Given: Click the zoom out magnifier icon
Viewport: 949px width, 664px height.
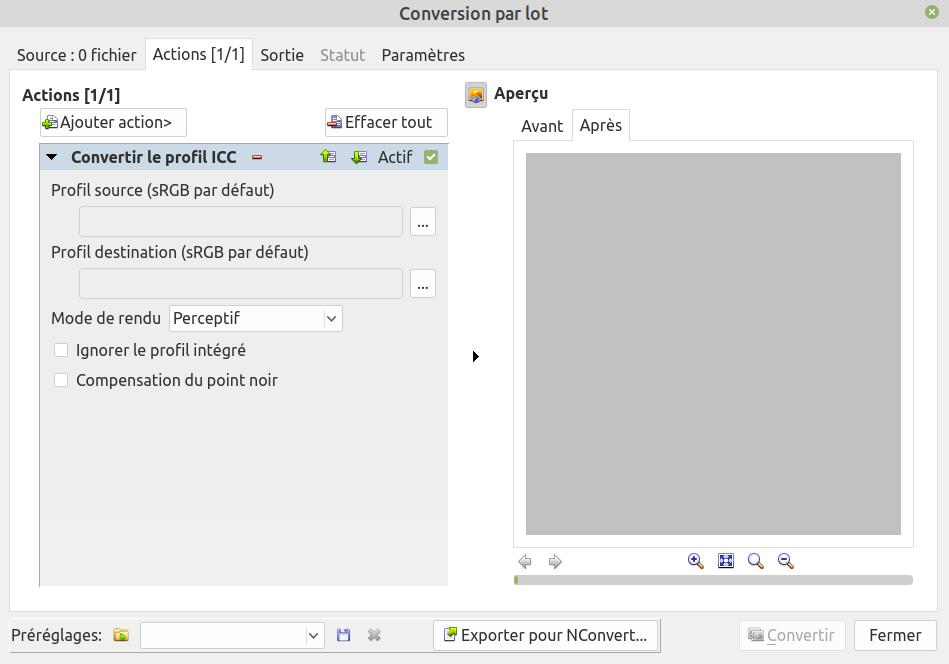Looking at the screenshot, I should (x=786, y=561).
